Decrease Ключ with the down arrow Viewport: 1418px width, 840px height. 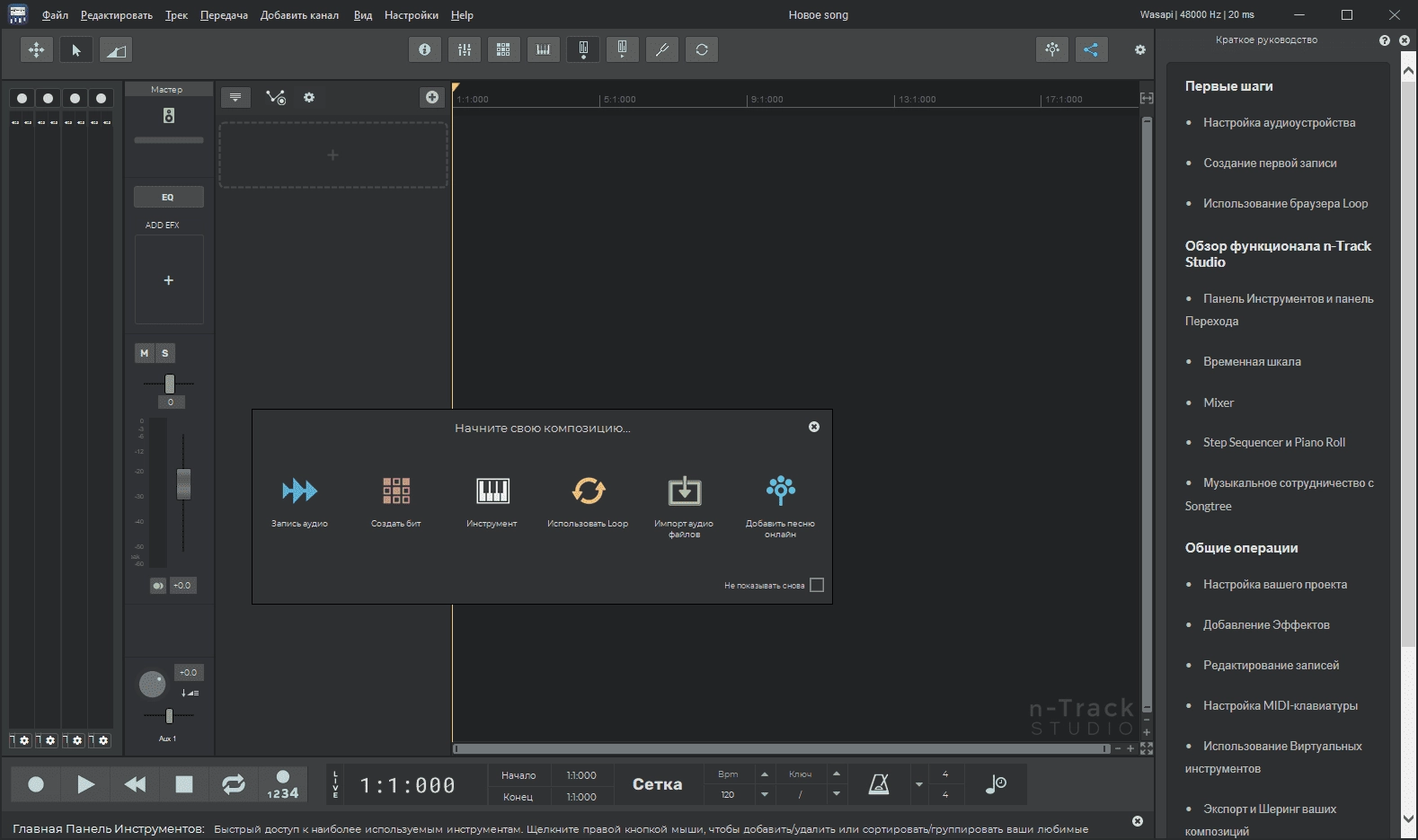pyautogui.click(x=837, y=794)
